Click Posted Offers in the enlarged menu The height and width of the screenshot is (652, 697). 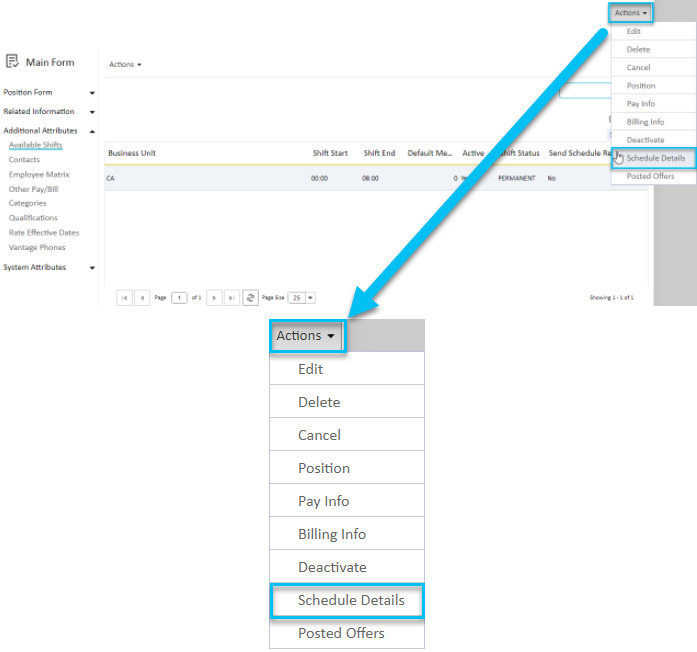click(x=347, y=633)
